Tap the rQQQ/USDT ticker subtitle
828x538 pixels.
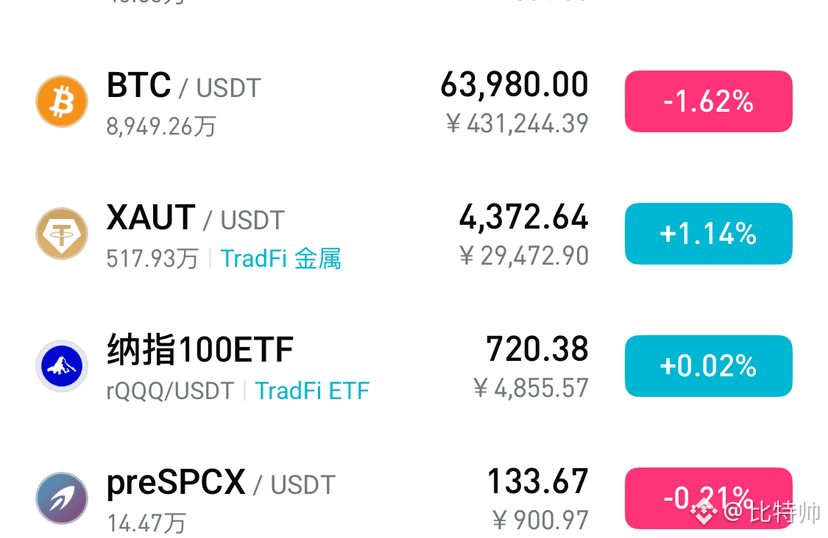point(170,391)
